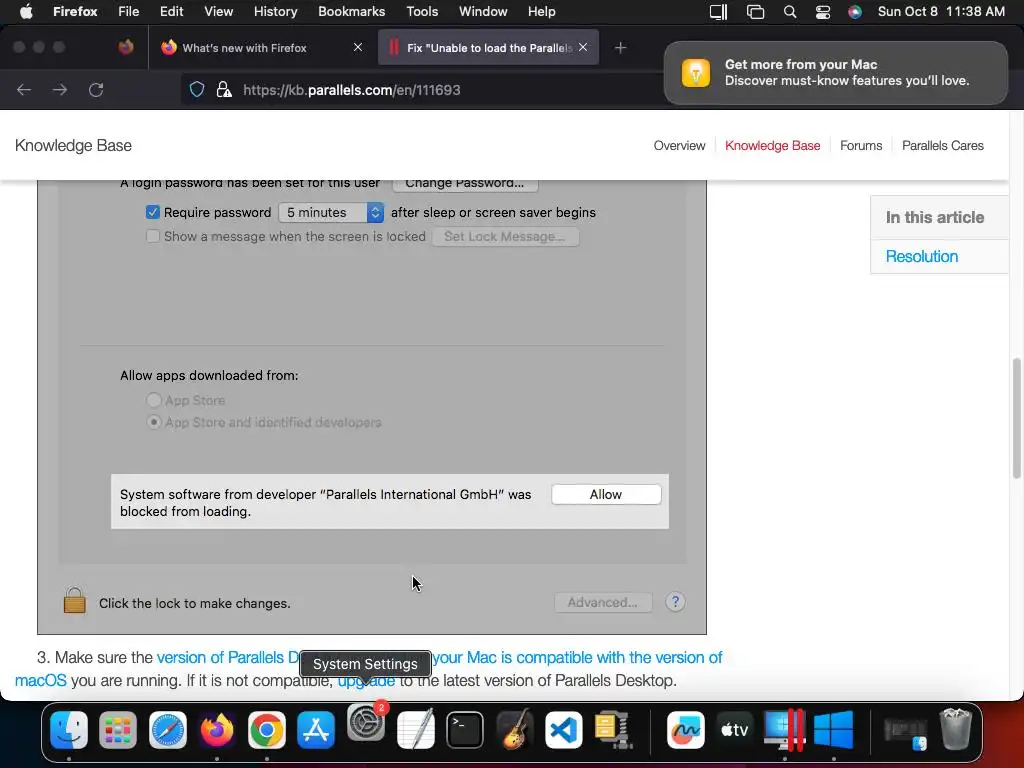Screen dimensions: 1024x768
Task: Toggle the Require password checkbox
Action: (153, 212)
